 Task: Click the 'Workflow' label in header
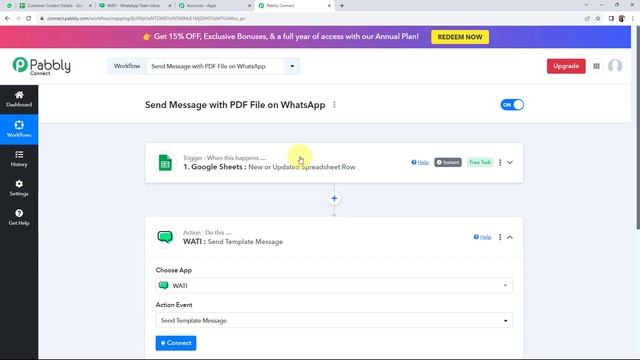click(x=127, y=66)
